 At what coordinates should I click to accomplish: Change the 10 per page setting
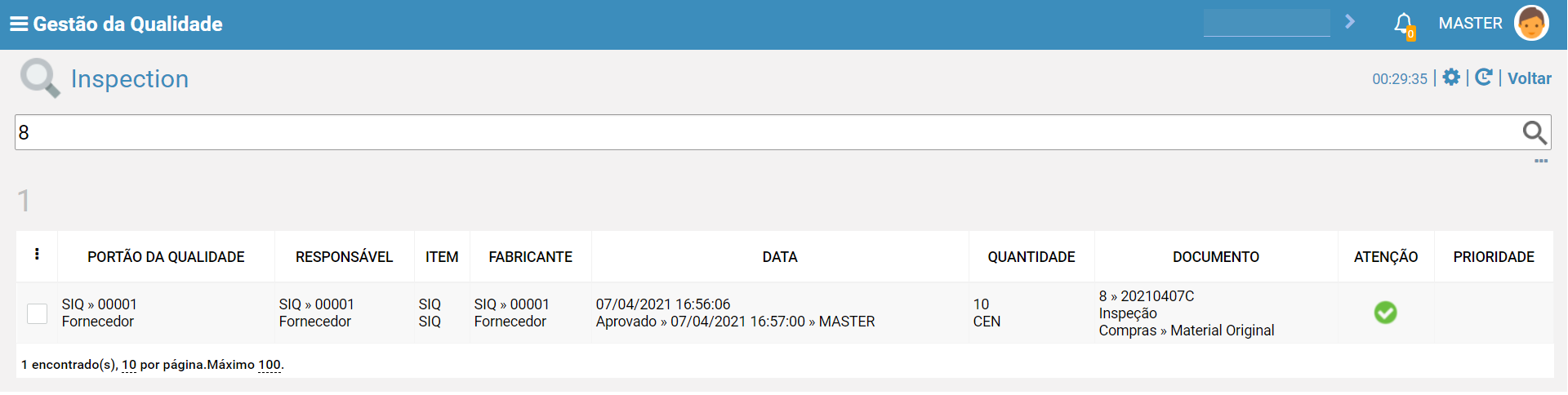[129, 365]
